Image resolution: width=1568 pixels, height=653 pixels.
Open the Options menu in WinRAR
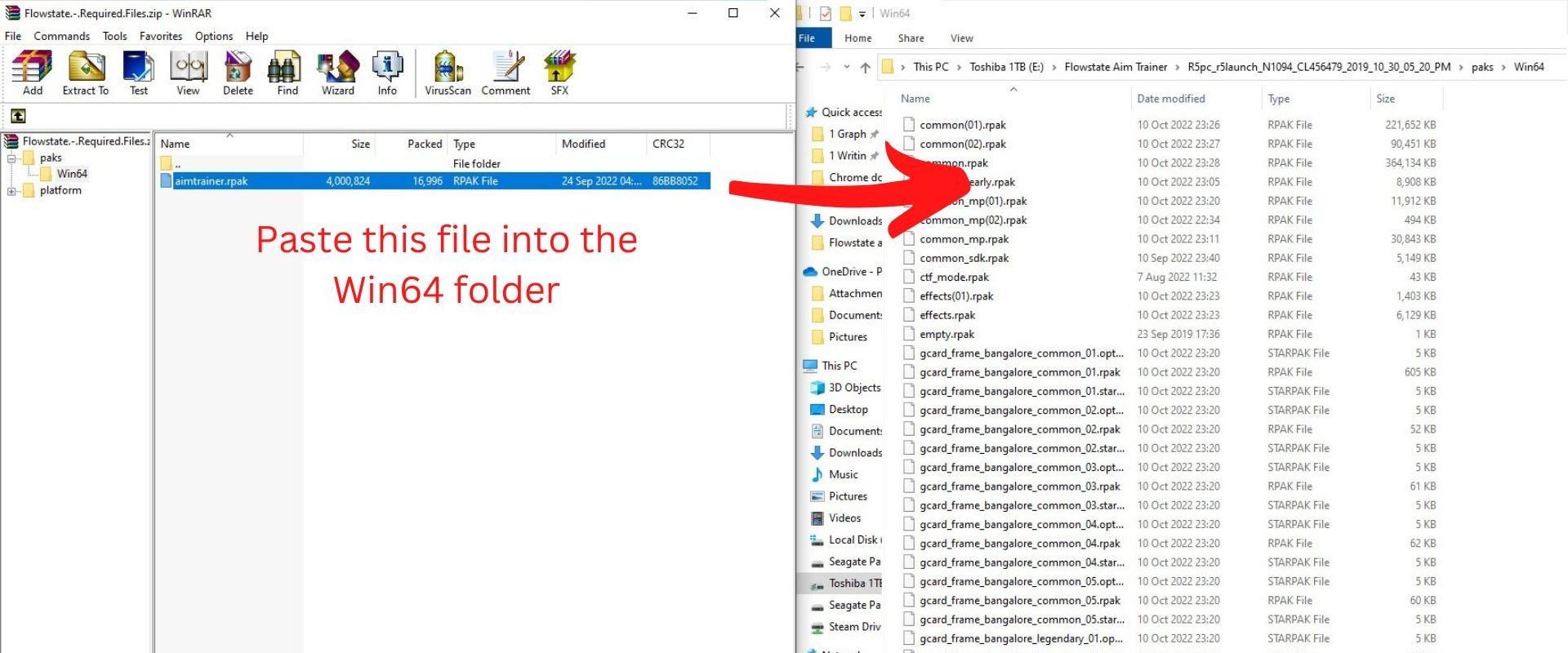coord(214,36)
